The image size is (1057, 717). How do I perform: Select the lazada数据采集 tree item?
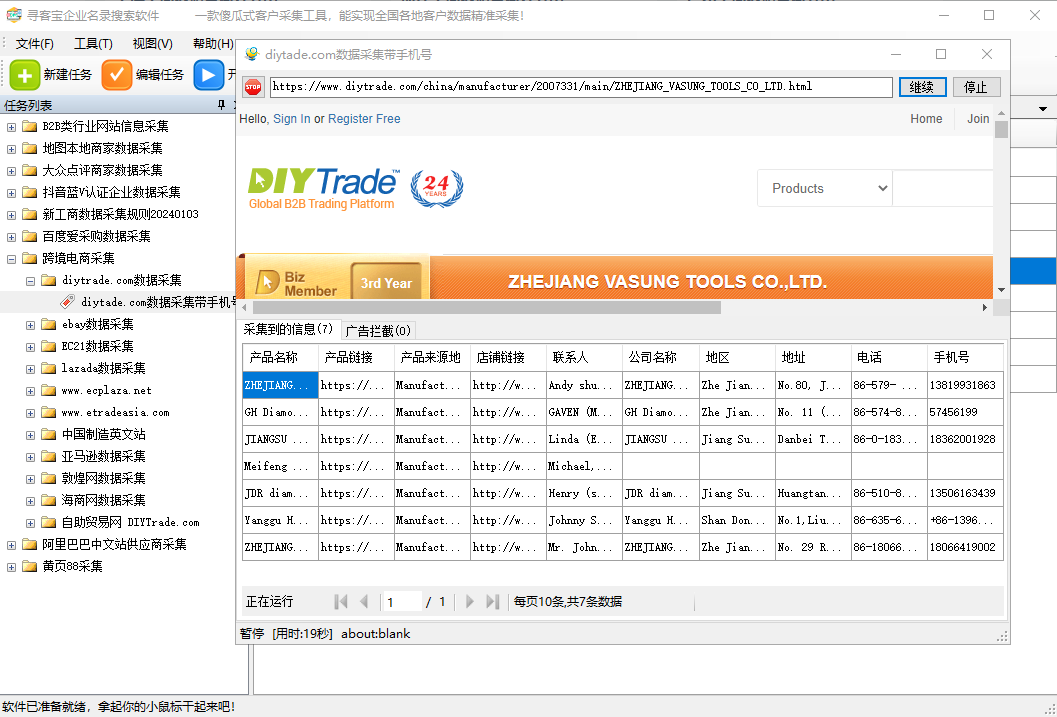[x=103, y=369]
